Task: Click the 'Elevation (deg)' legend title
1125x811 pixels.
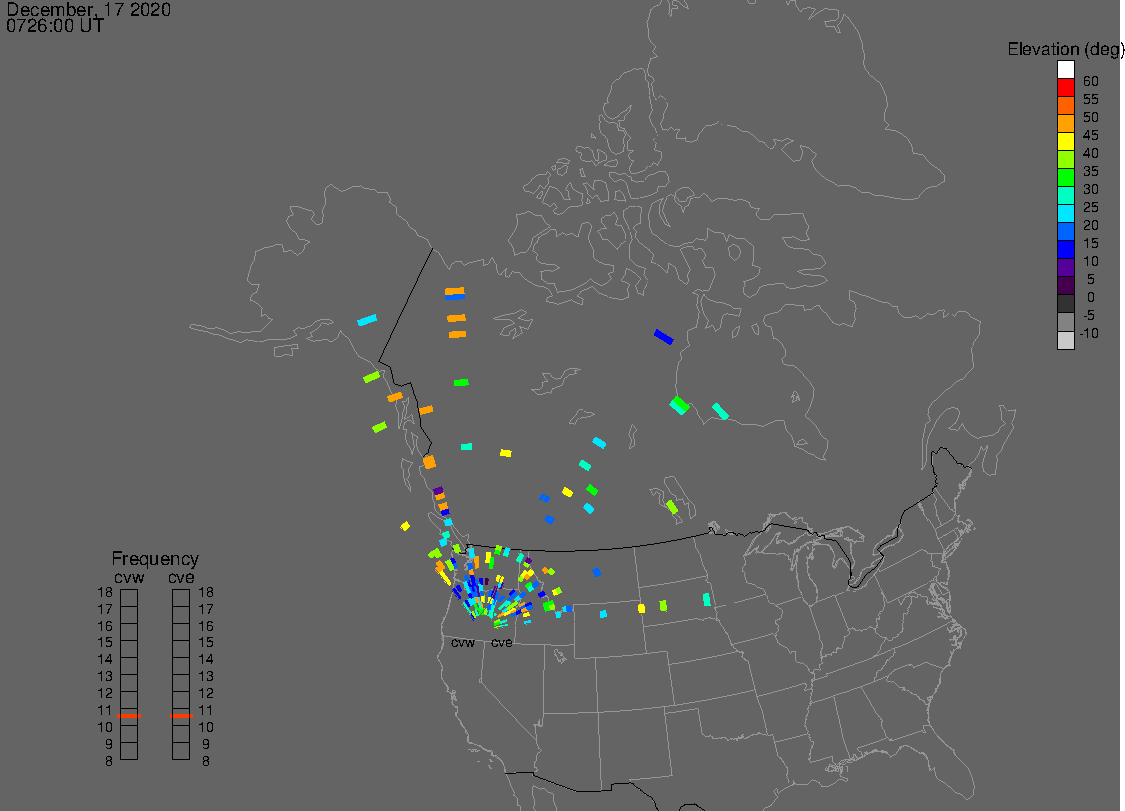Action: [x=1065, y=49]
